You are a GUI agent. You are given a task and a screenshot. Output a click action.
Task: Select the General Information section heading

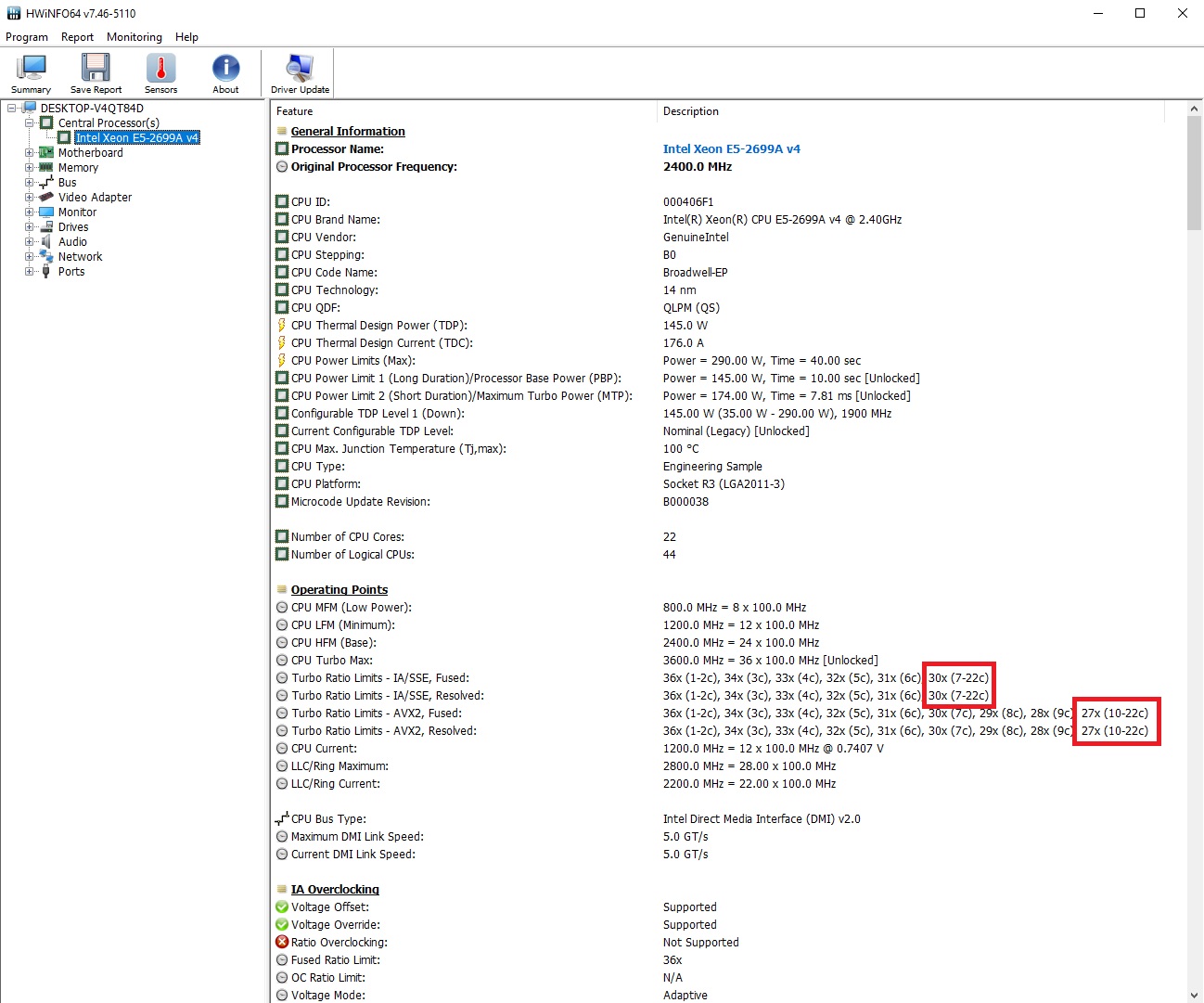click(x=348, y=132)
